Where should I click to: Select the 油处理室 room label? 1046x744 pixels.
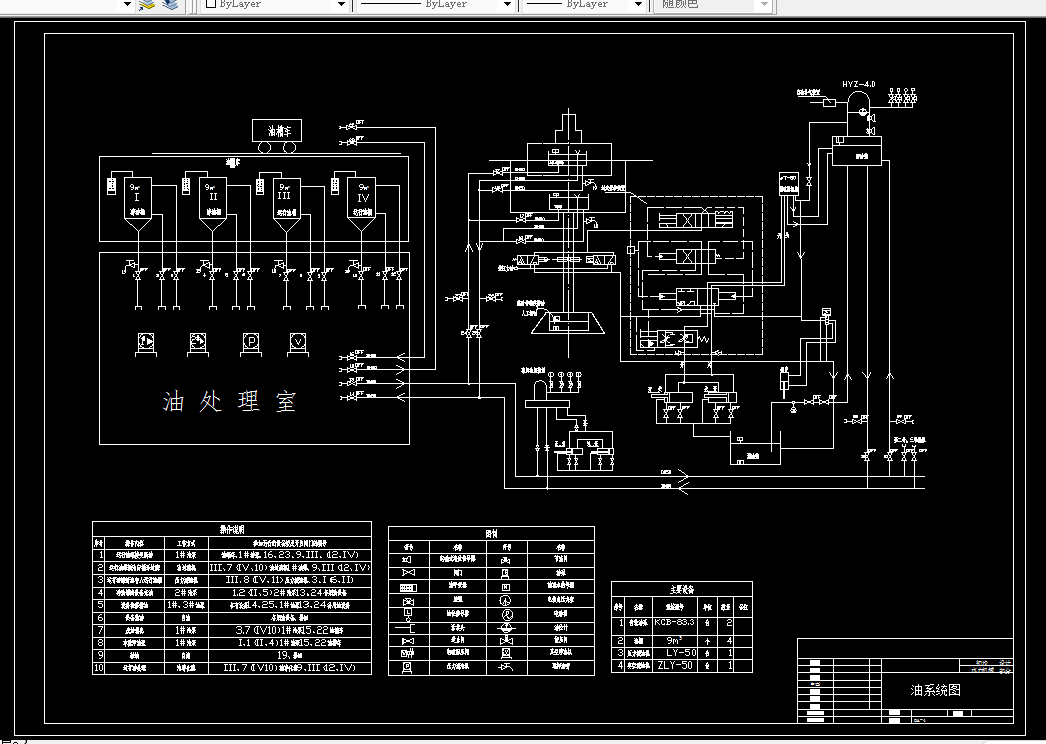tap(229, 401)
